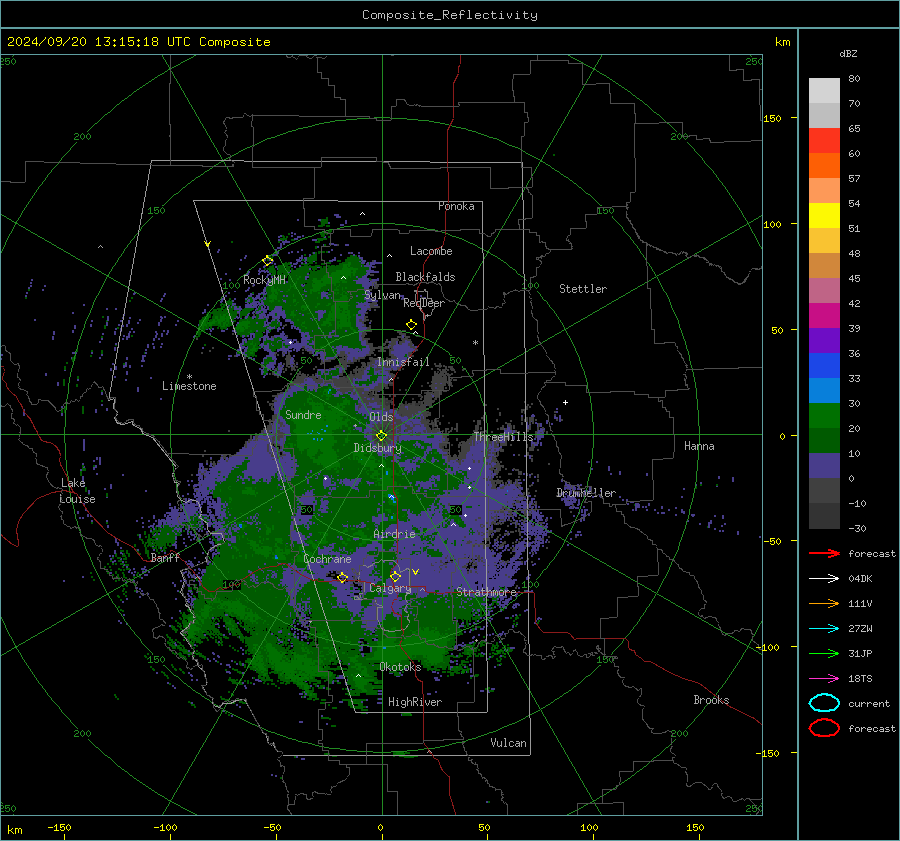The width and height of the screenshot is (900, 841).
Task: Click the red forecast ellipse icon
Action: point(824,728)
